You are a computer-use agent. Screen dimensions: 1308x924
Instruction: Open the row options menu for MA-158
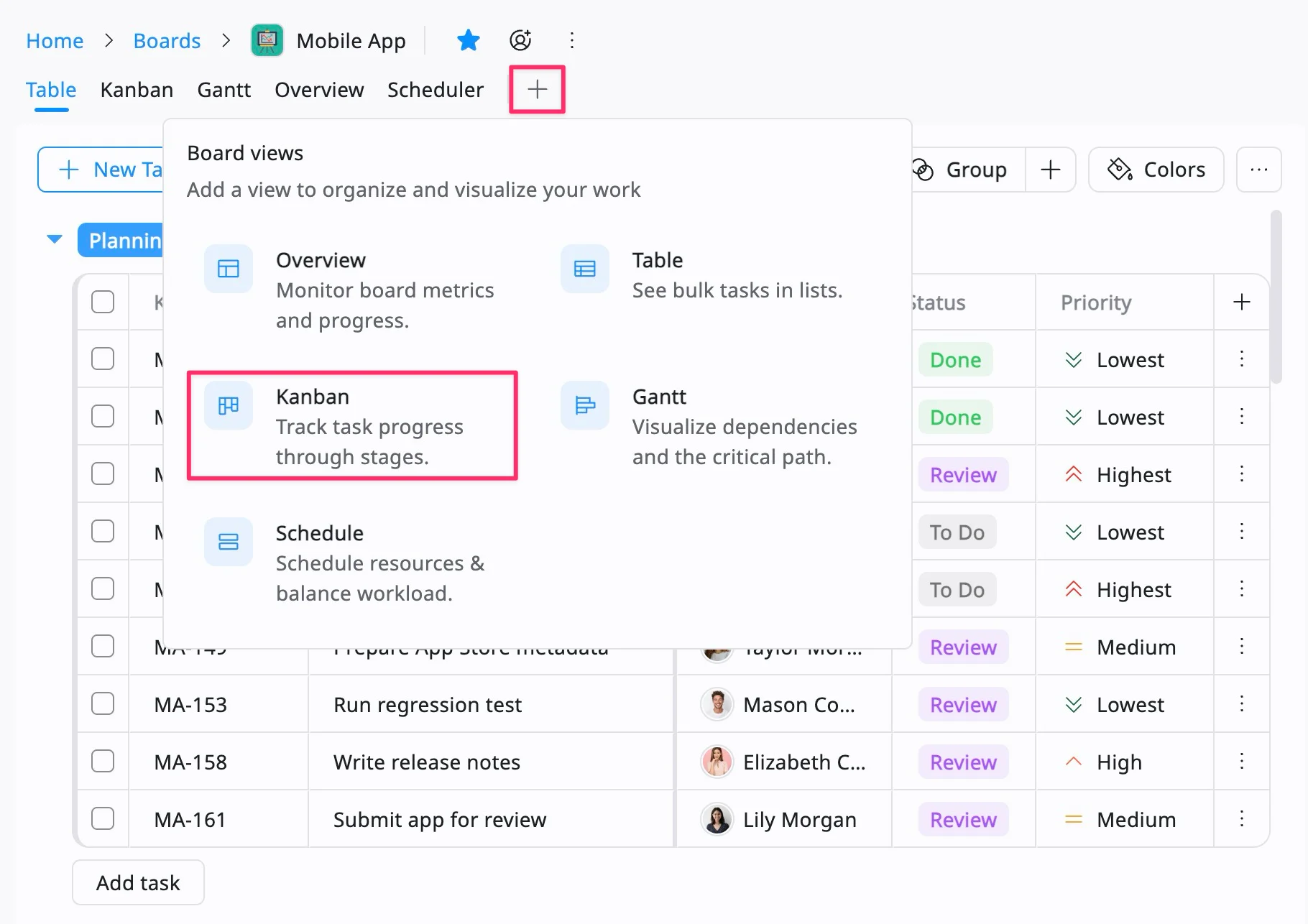click(1241, 762)
